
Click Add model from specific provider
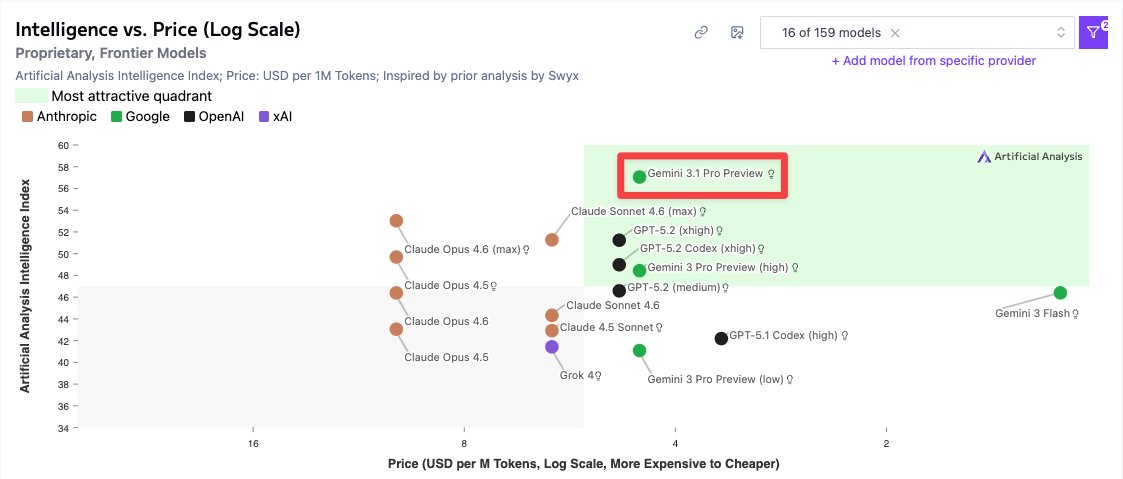[x=933, y=61]
